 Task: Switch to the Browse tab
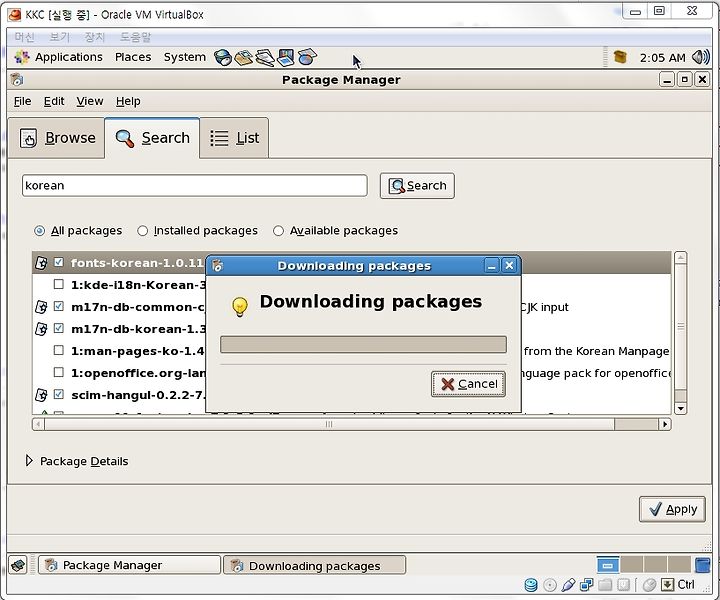click(57, 138)
